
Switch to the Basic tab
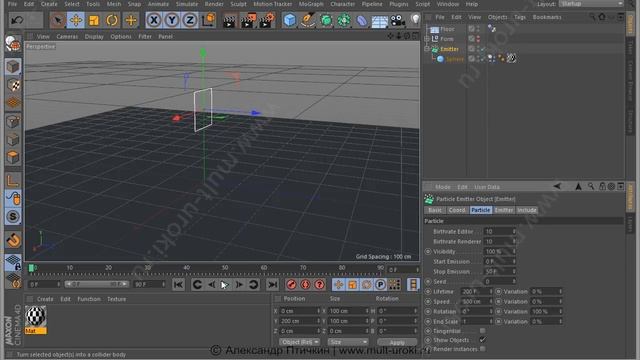pyautogui.click(x=435, y=210)
